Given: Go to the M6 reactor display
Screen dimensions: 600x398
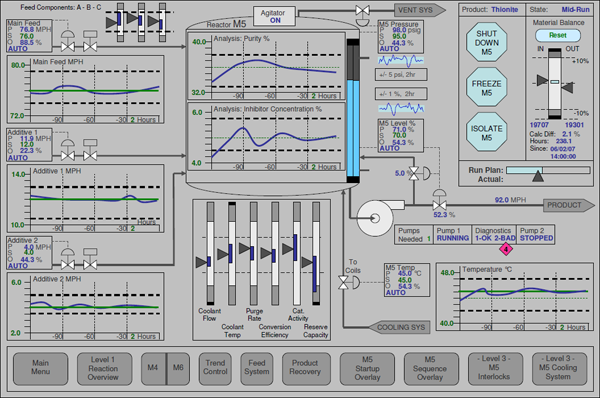Looking at the screenshot, I should click(178, 368).
